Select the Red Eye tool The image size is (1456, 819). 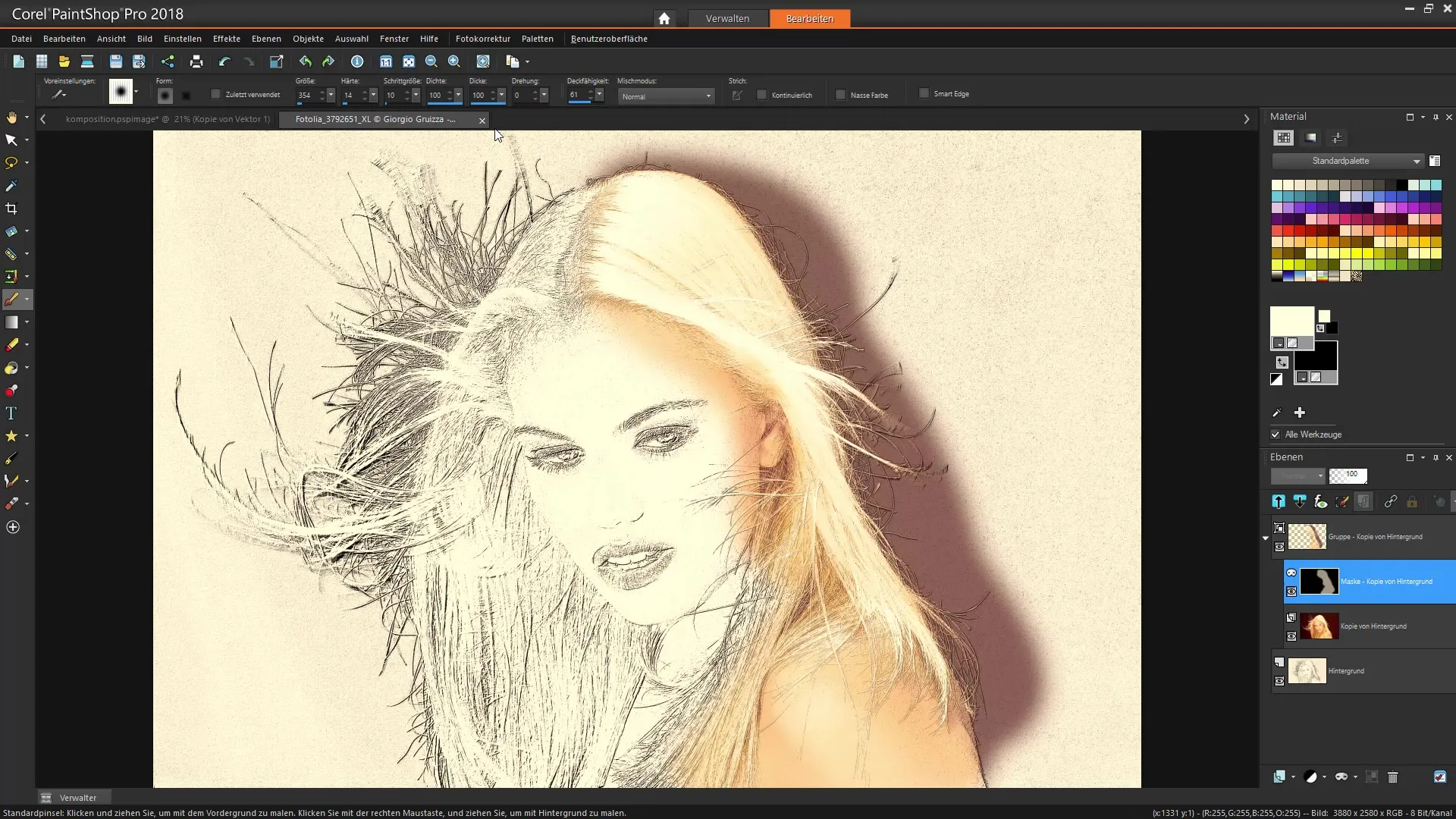(11, 391)
